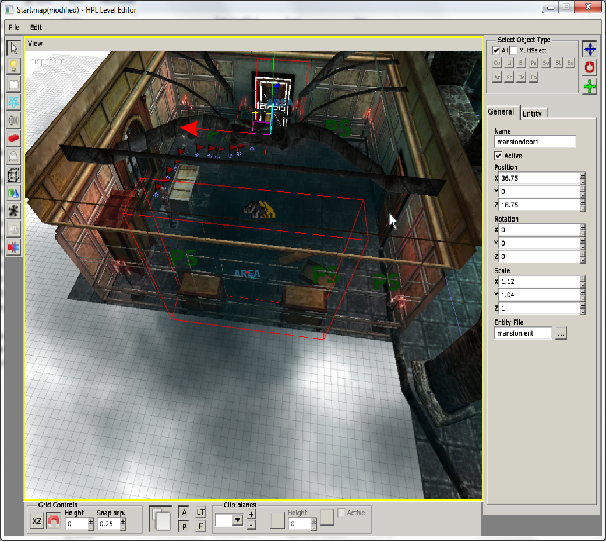
Task: Click the red rotate mode icon
Action: pyautogui.click(x=590, y=68)
